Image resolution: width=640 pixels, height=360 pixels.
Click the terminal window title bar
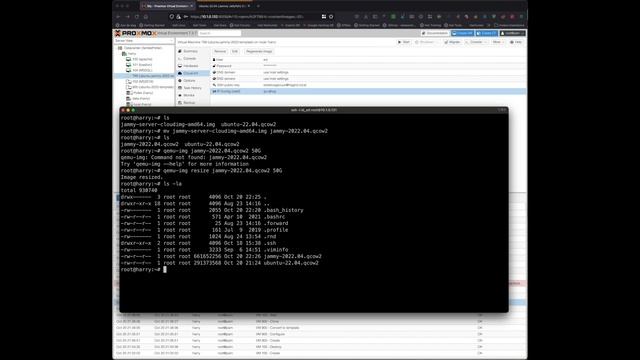314,110
